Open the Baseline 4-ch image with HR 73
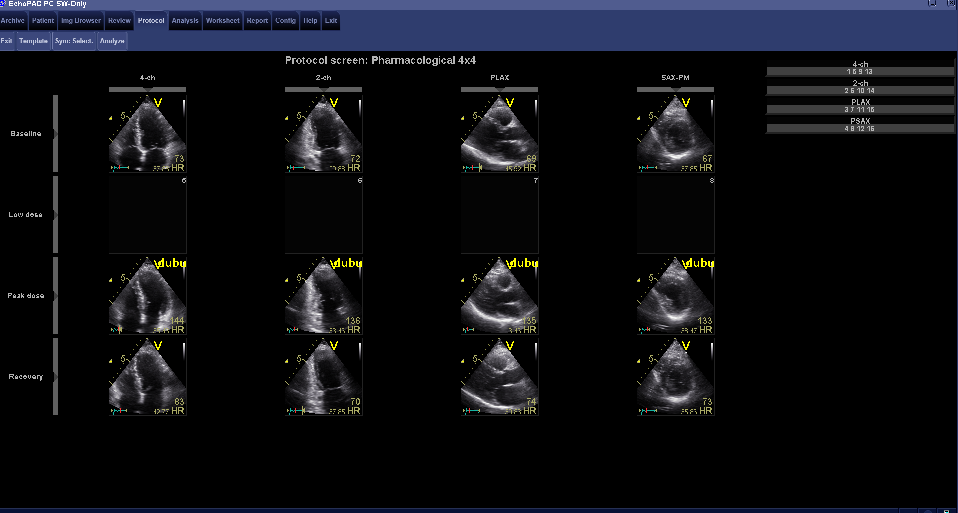This screenshot has width=958, height=513. click(x=147, y=134)
